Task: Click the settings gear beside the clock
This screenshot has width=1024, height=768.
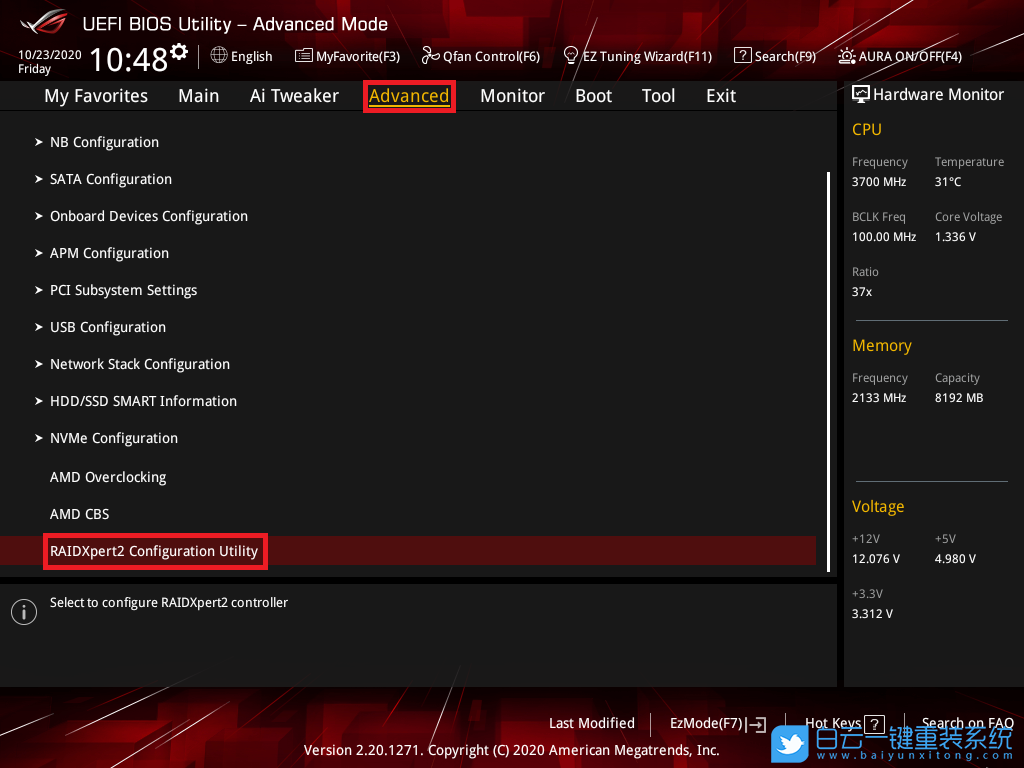Action: point(179,51)
